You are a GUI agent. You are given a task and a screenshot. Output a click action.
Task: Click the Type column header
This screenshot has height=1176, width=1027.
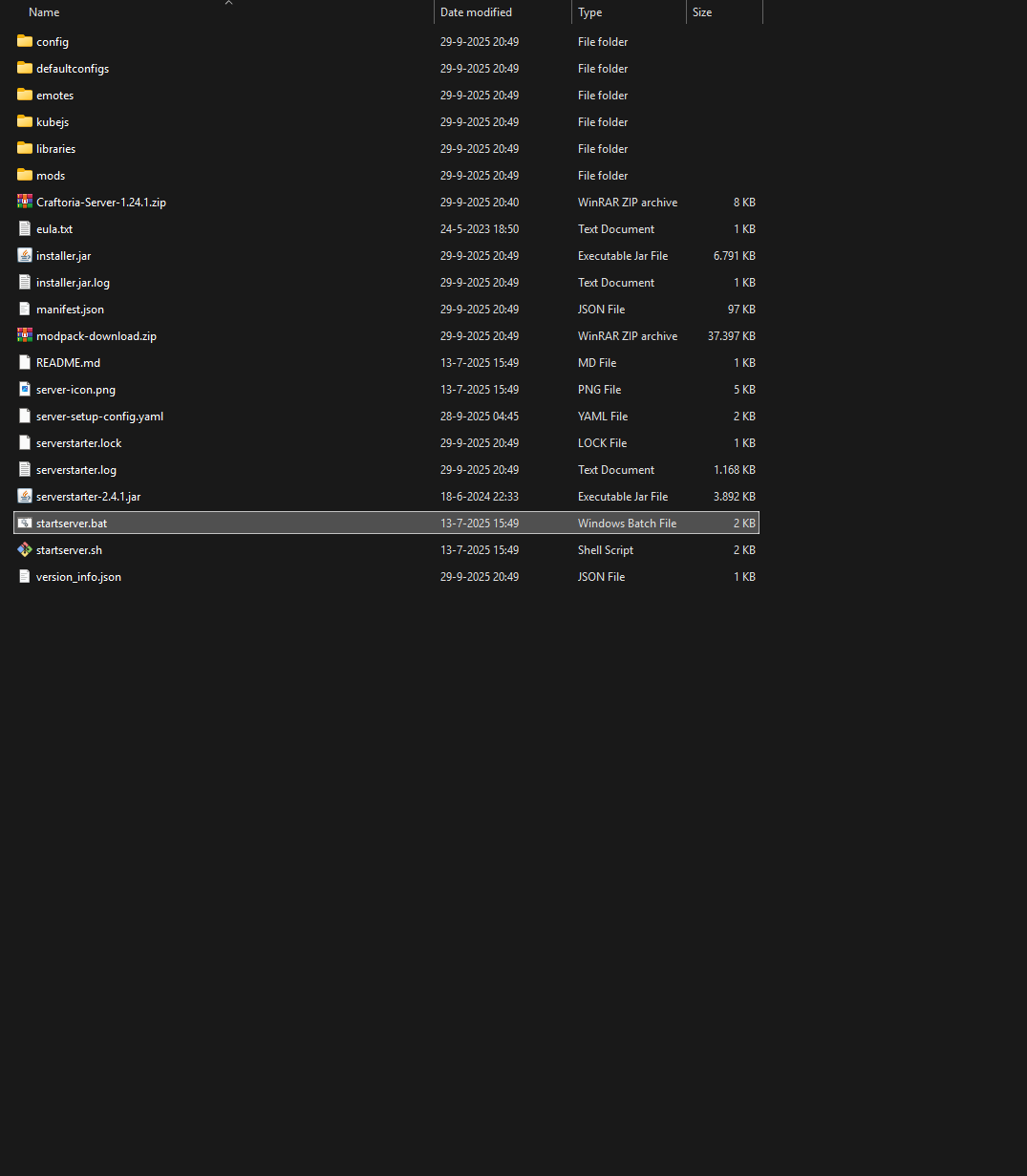[x=589, y=12]
